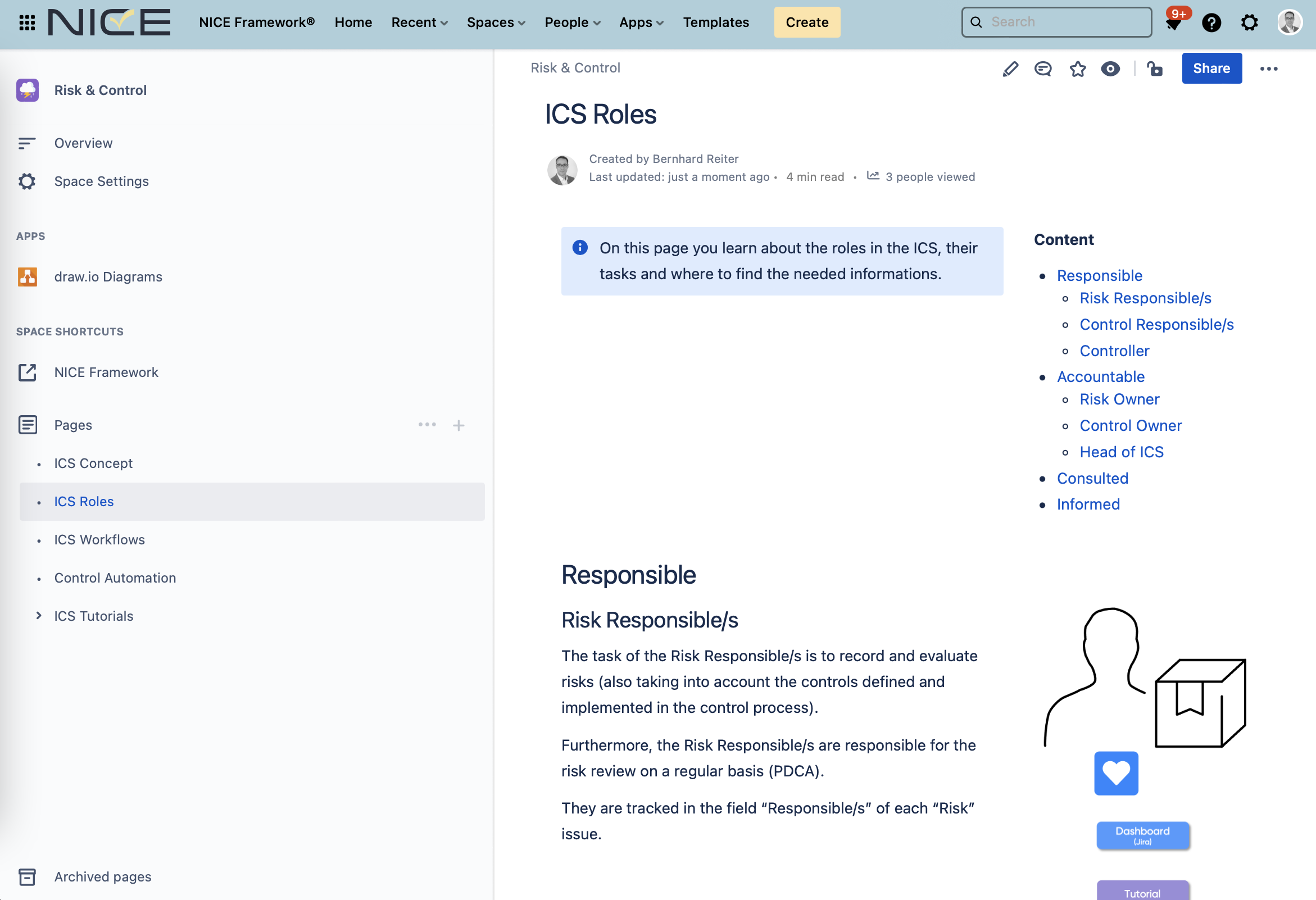Star this page as favorite
Image resolution: width=1316 pixels, height=900 pixels.
pyautogui.click(x=1077, y=69)
